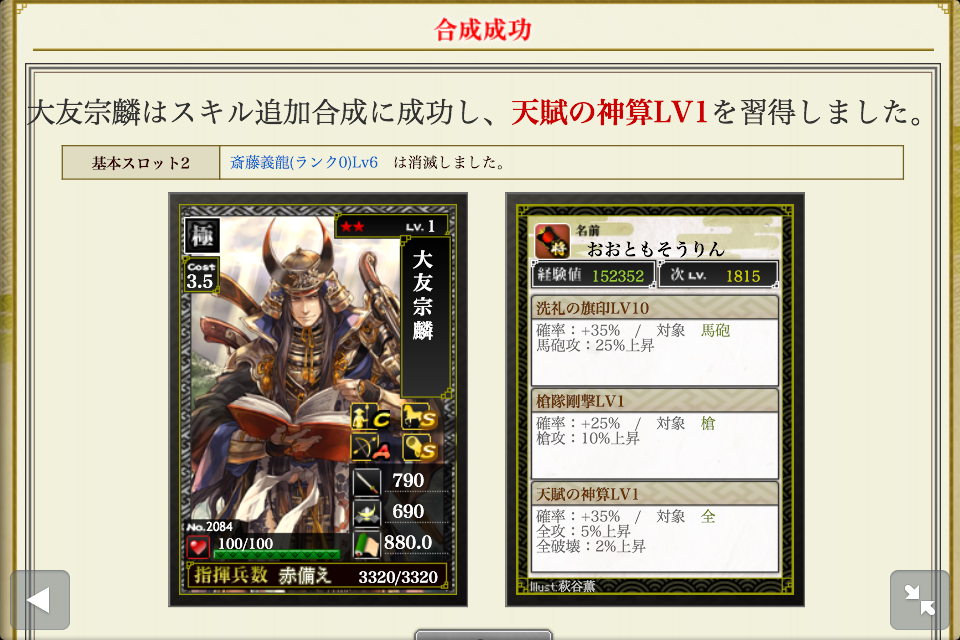
Task: Click the attack sword stat icon
Action: [367, 482]
